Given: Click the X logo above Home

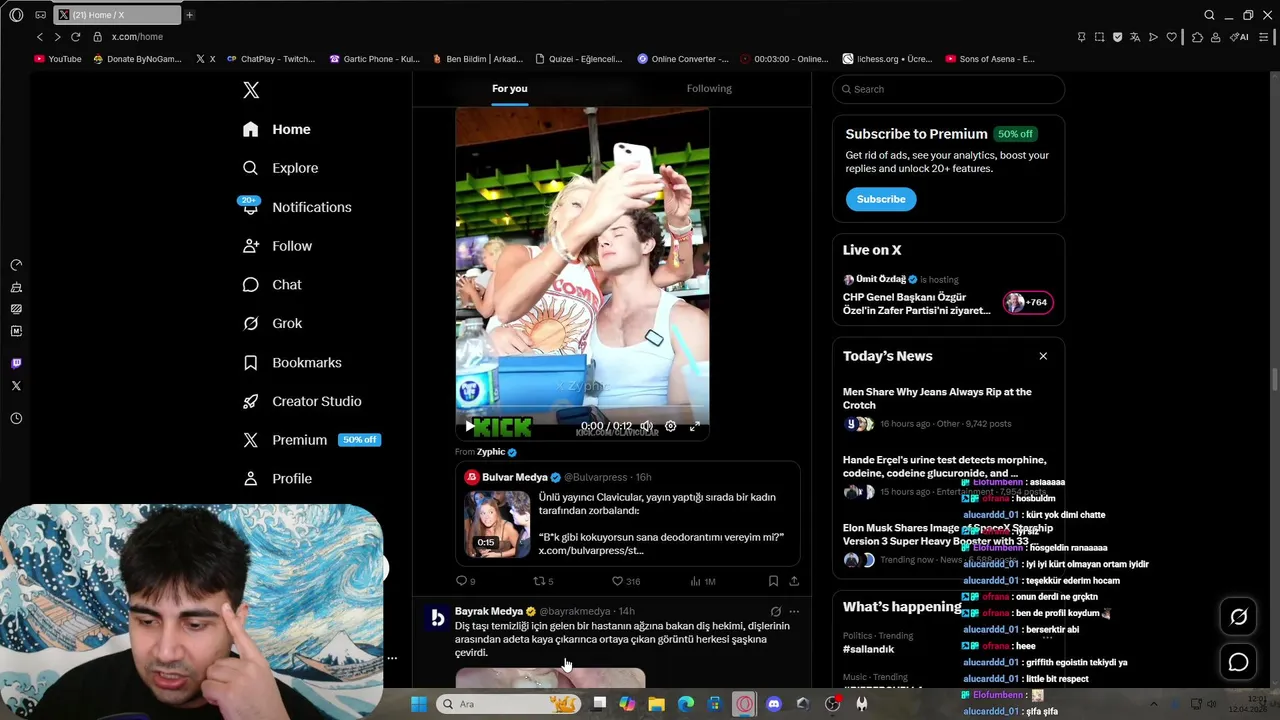Looking at the screenshot, I should click(x=251, y=90).
